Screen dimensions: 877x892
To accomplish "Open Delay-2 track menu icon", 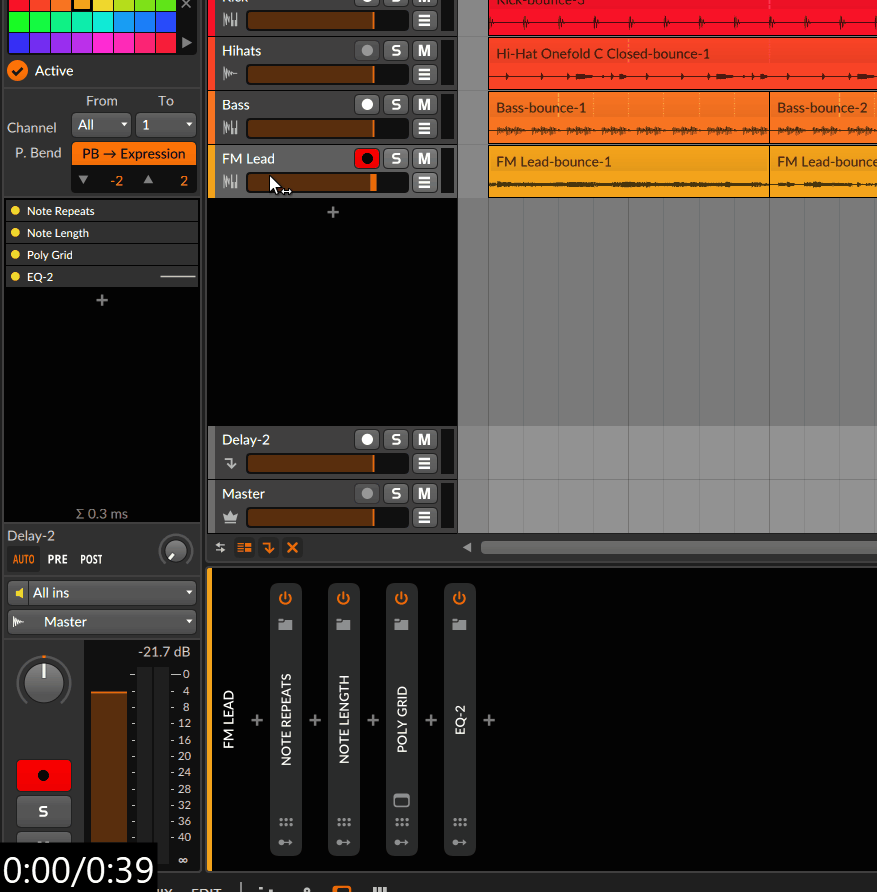I will [x=424, y=464].
